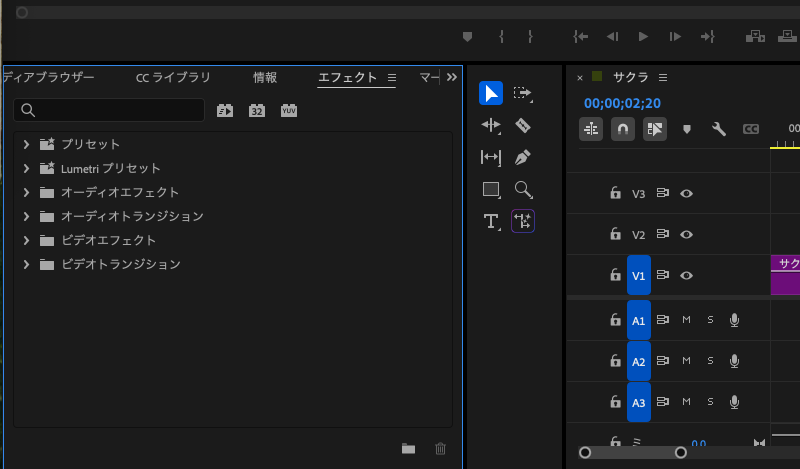Expand the Lumetri プリセット folder
800x469 pixels.
(26, 168)
